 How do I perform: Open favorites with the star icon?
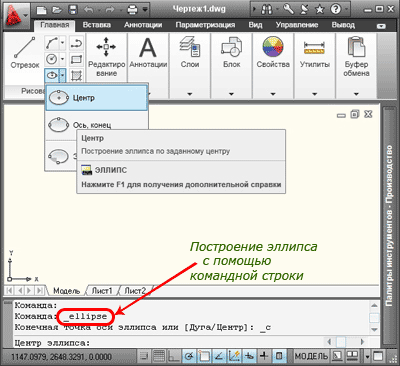320,10
